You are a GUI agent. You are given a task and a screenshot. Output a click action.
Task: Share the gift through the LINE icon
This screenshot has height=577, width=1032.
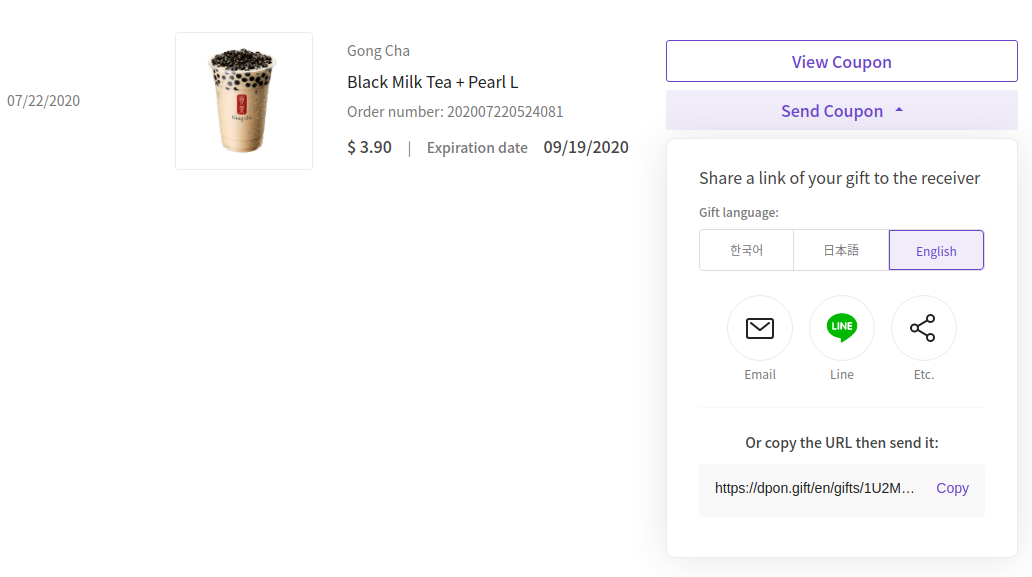[x=842, y=328]
